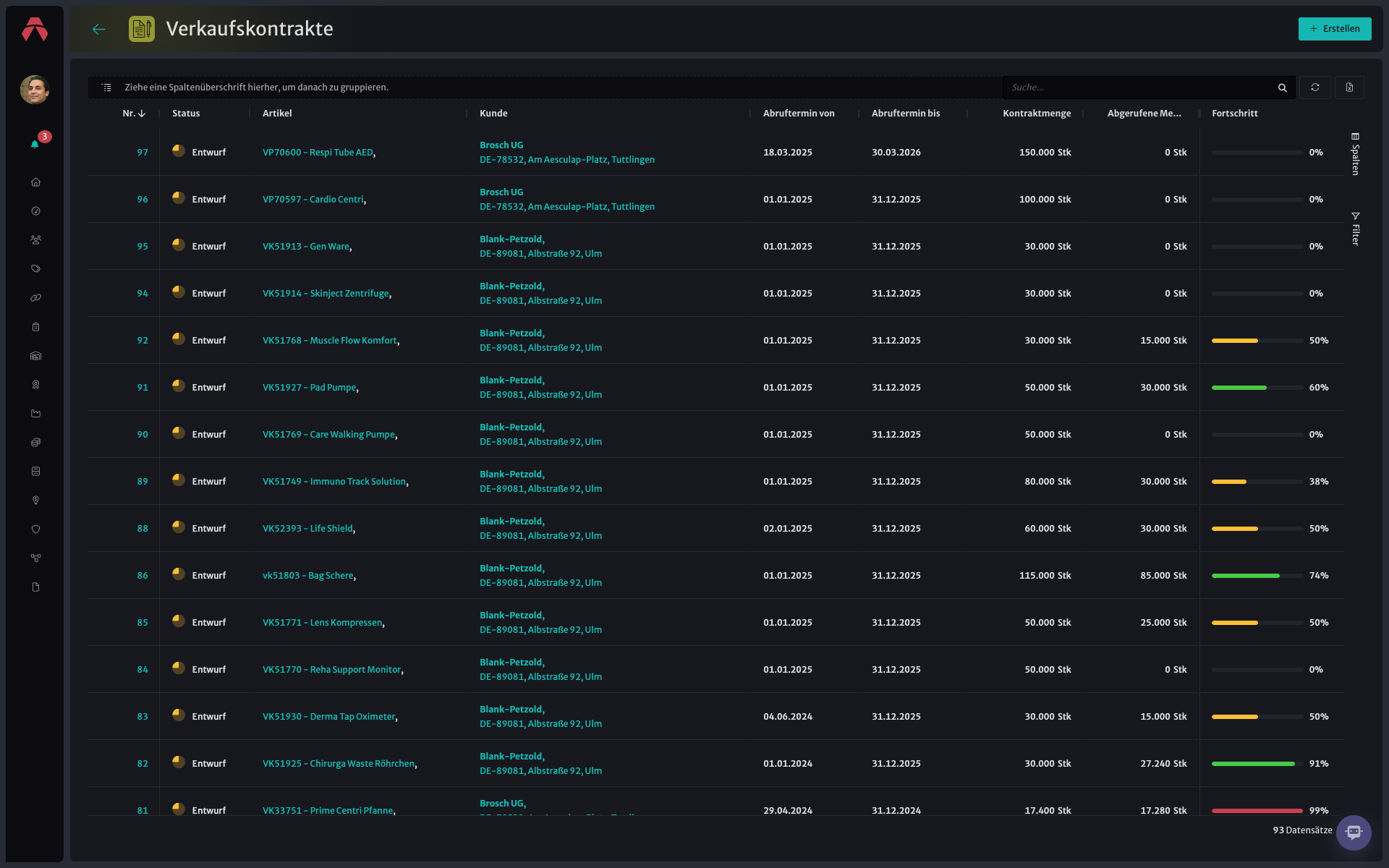Click the 99% red progress bar in row 81

pyautogui.click(x=1257, y=811)
